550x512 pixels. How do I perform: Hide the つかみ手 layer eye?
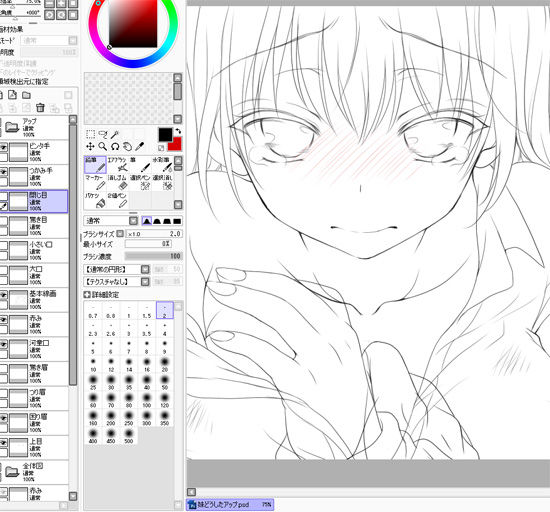[x=3, y=172]
